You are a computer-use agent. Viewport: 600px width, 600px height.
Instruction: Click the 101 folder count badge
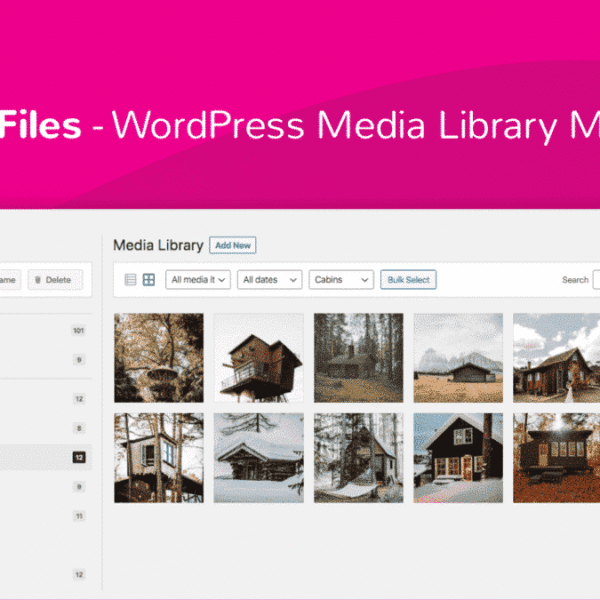78,331
